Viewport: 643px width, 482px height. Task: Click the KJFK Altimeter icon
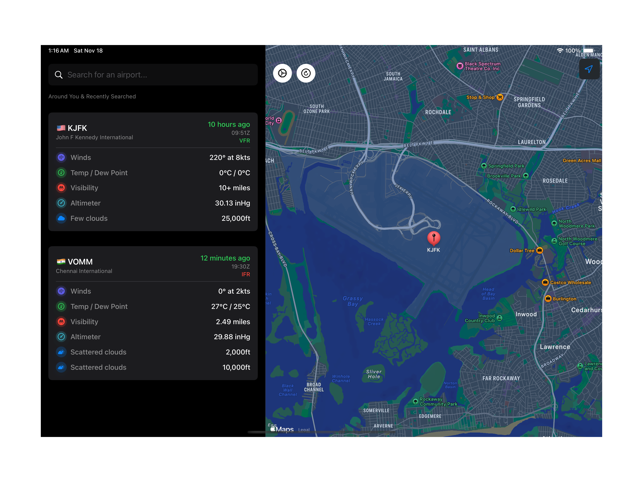click(x=61, y=203)
